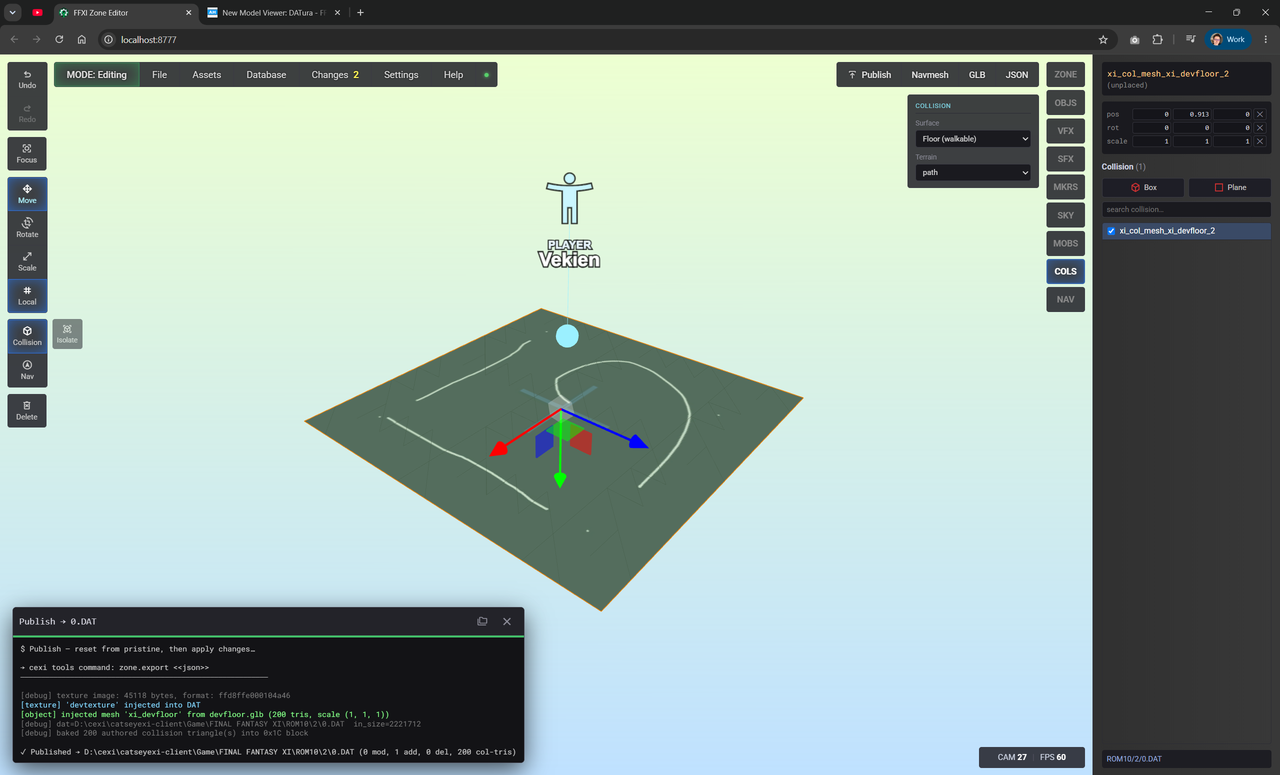Viewport: 1280px width, 775px height.
Task: Open the Changes menu
Action: pos(335,75)
